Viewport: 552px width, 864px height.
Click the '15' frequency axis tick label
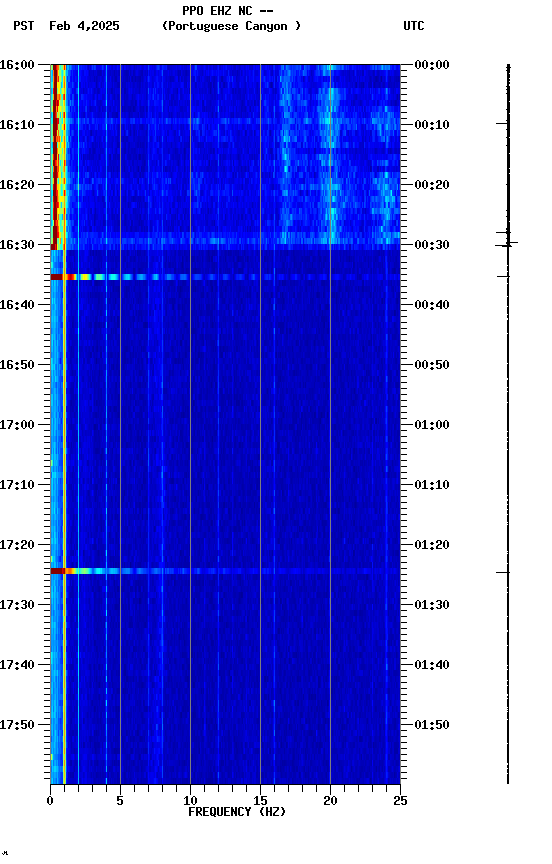[x=260, y=801]
